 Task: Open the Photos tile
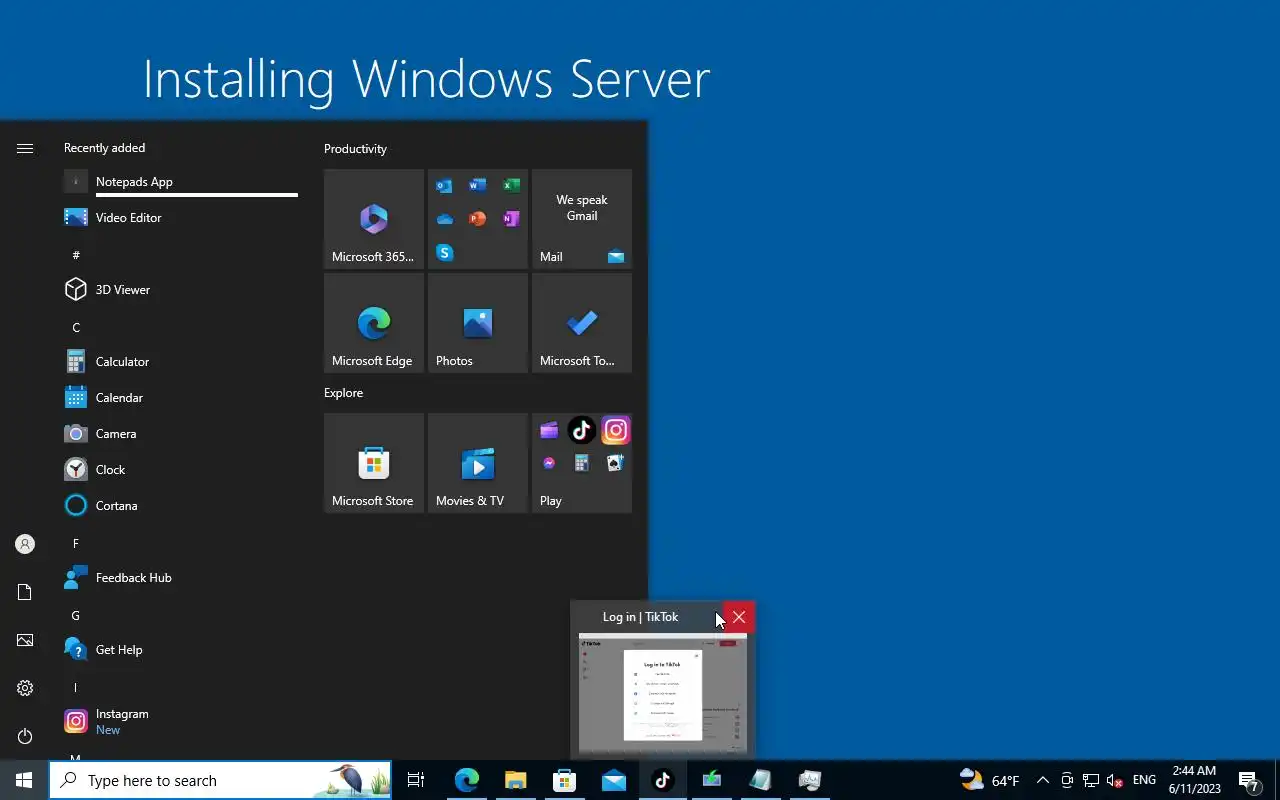[x=478, y=323]
